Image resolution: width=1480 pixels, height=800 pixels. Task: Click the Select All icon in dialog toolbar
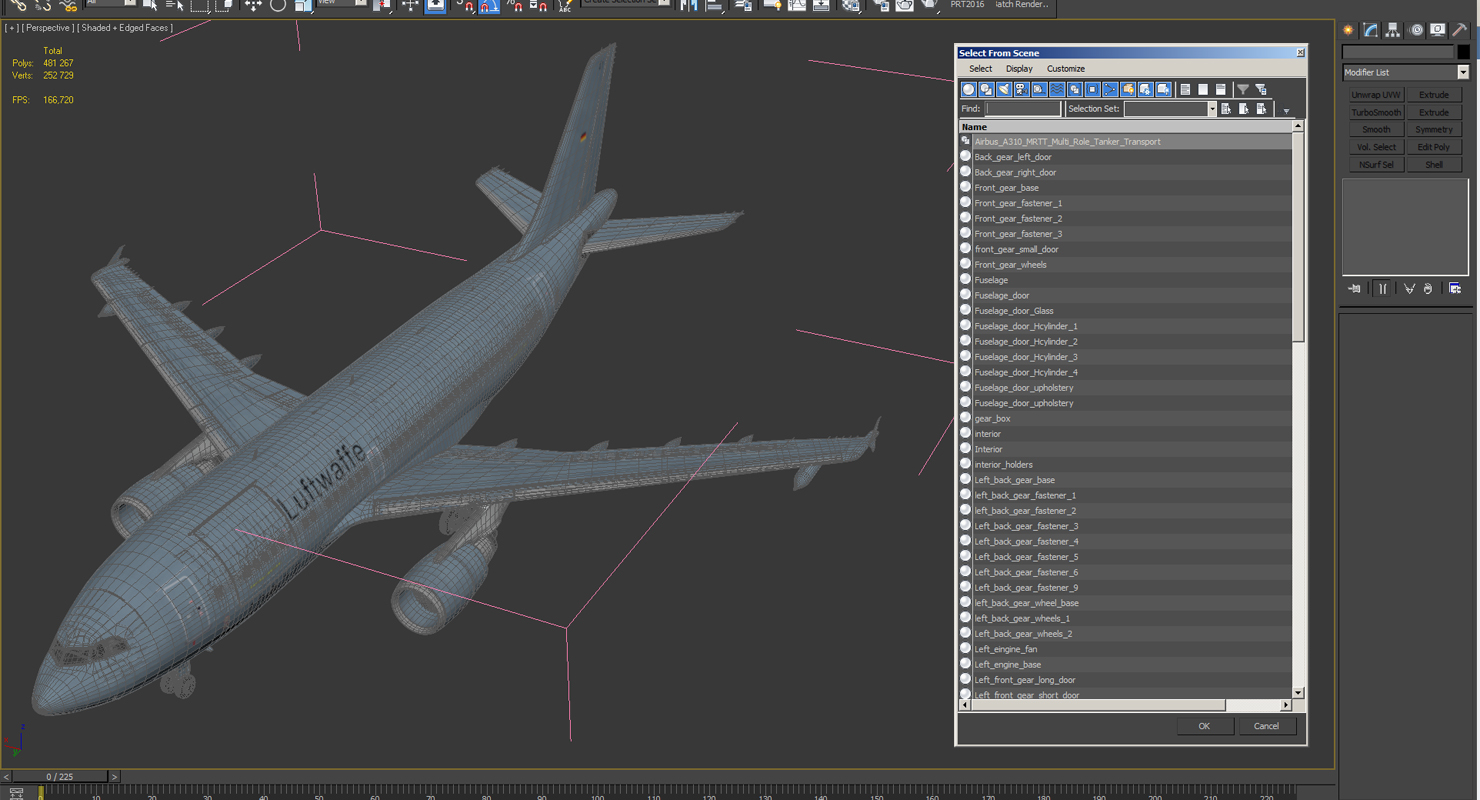pyautogui.click(x=1185, y=89)
